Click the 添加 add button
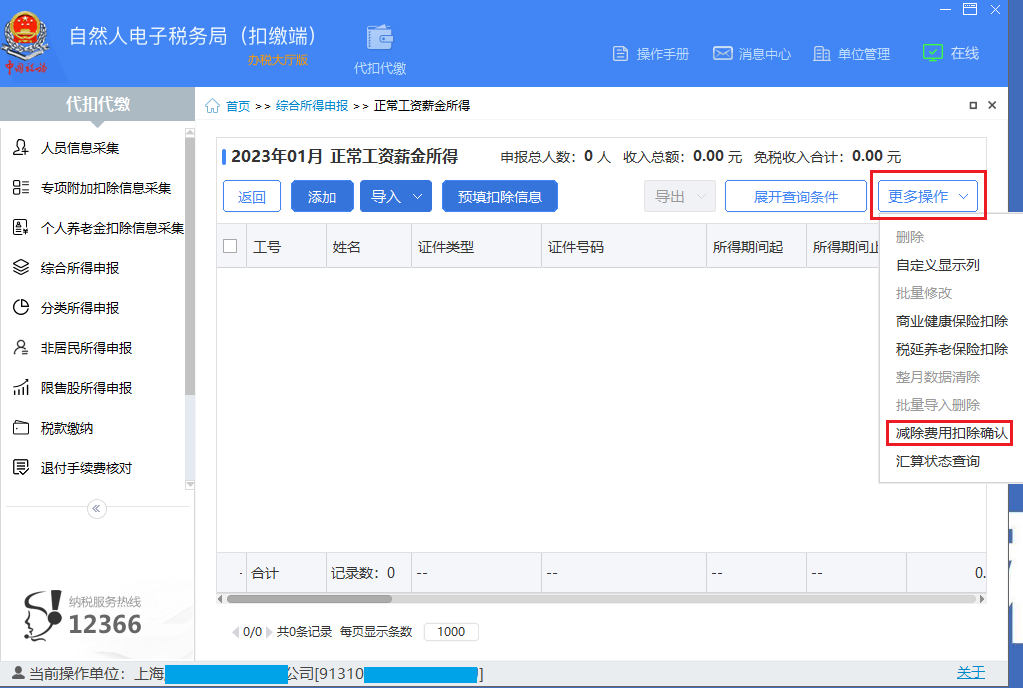Viewport: 1023px width, 688px height. coord(322,196)
